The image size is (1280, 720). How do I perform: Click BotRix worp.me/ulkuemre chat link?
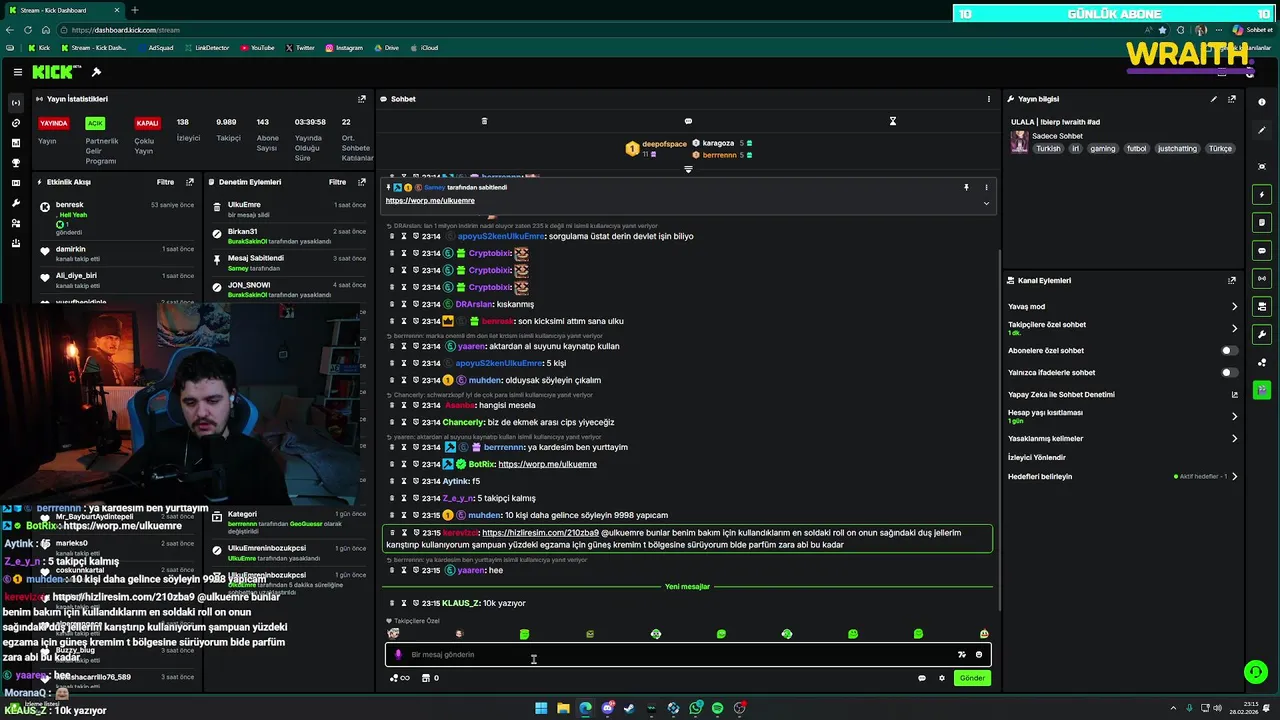tap(547, 464)
